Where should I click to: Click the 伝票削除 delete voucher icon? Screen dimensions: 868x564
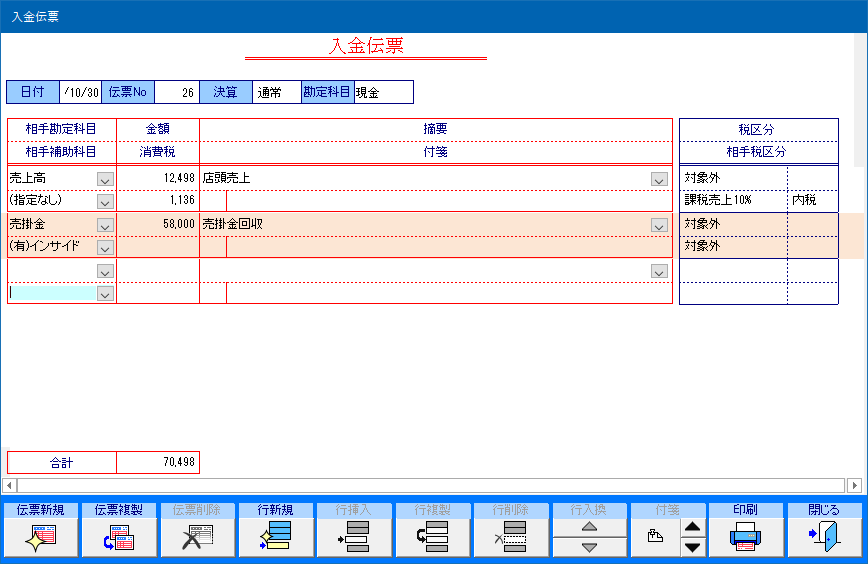pyautogui.click(x=197, y=537)
